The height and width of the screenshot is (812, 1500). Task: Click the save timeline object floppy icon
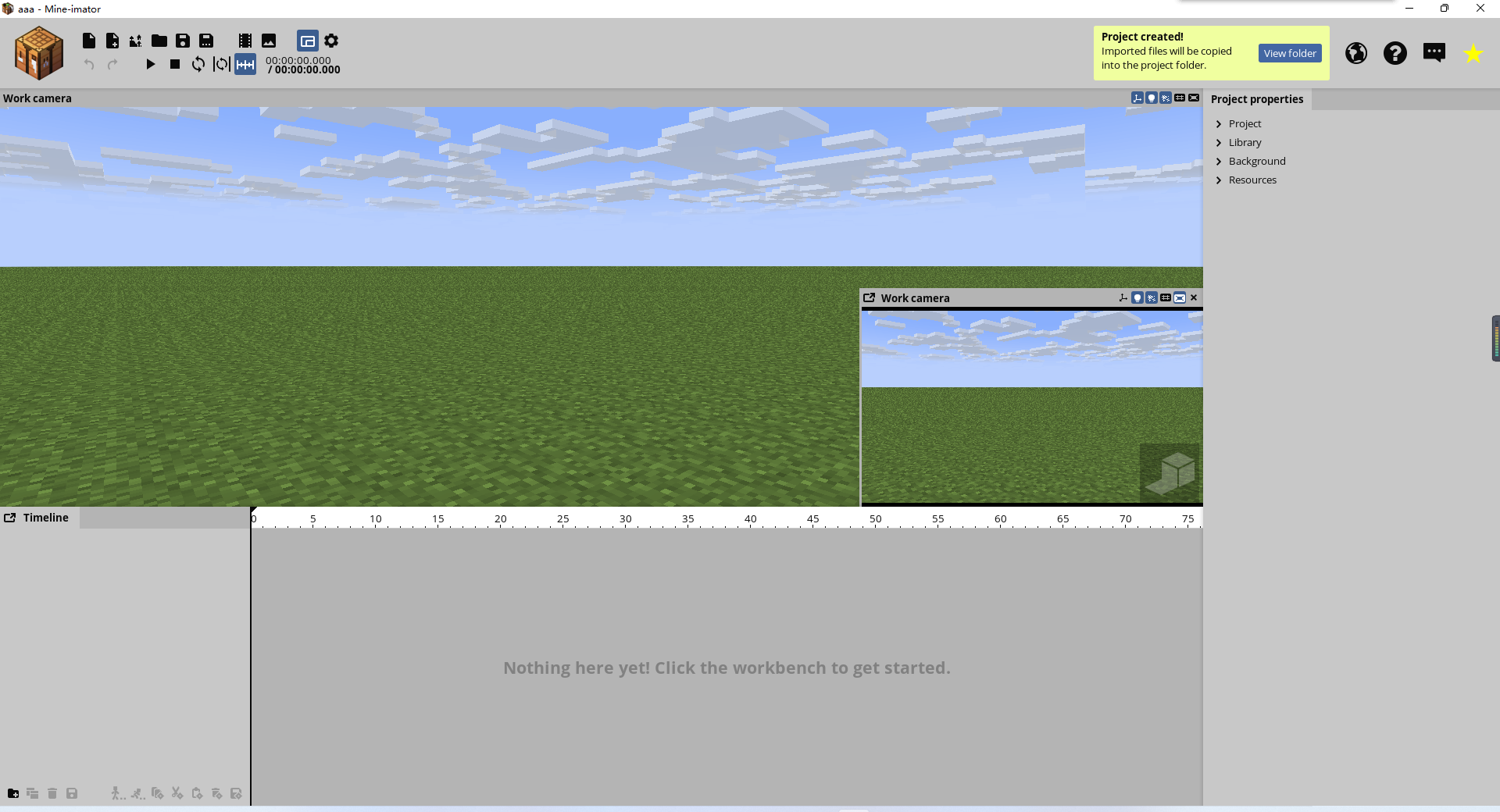[x=72, y=793]
